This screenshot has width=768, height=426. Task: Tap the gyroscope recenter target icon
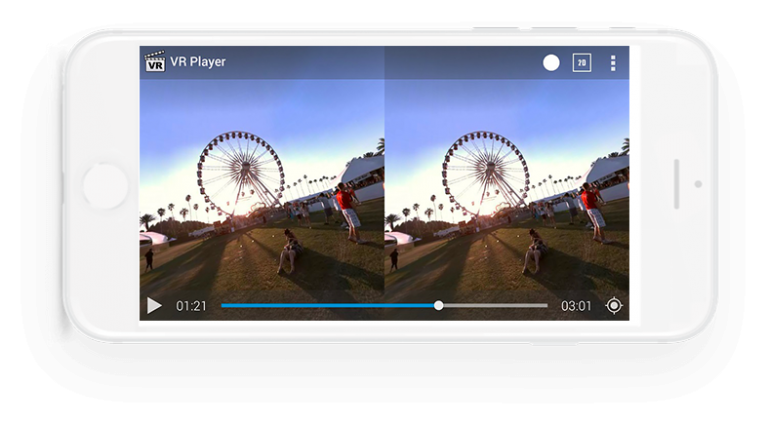[x=613, y=305]
